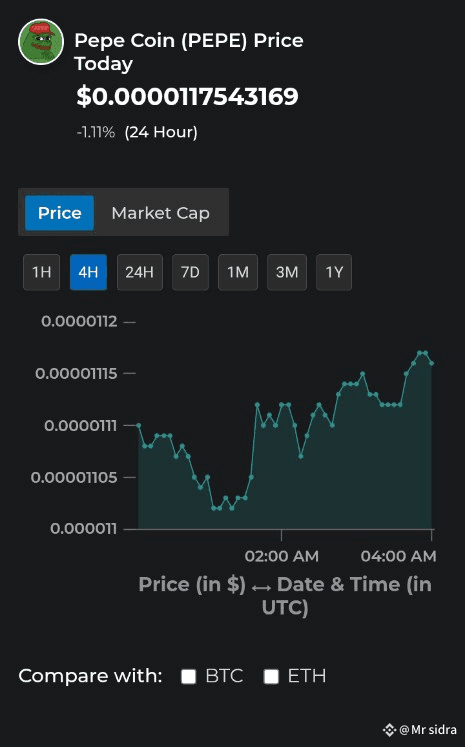Click the @Mr sidra username watermark
This screenshot has height=747, width=465.
[x=428, y=729]
